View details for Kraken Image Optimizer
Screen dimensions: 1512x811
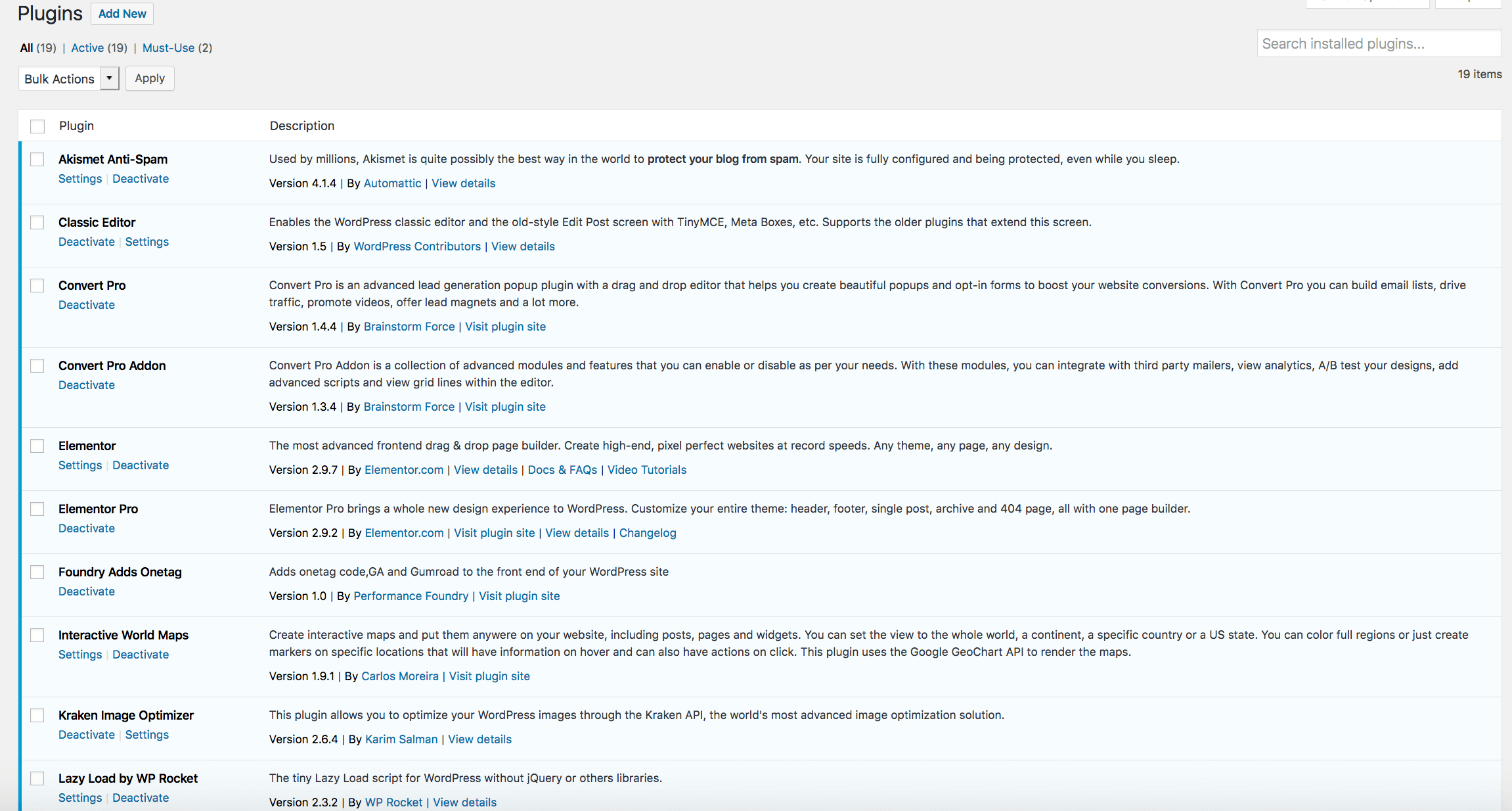[479, 739]
